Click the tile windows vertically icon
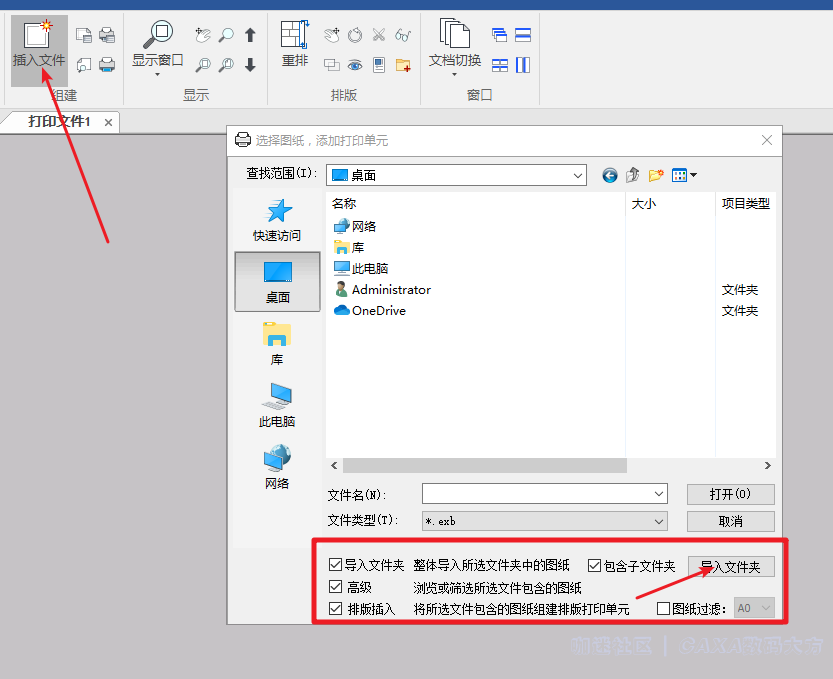The width and height of the screenshot is (833, 679). click(x=523, y=65)
